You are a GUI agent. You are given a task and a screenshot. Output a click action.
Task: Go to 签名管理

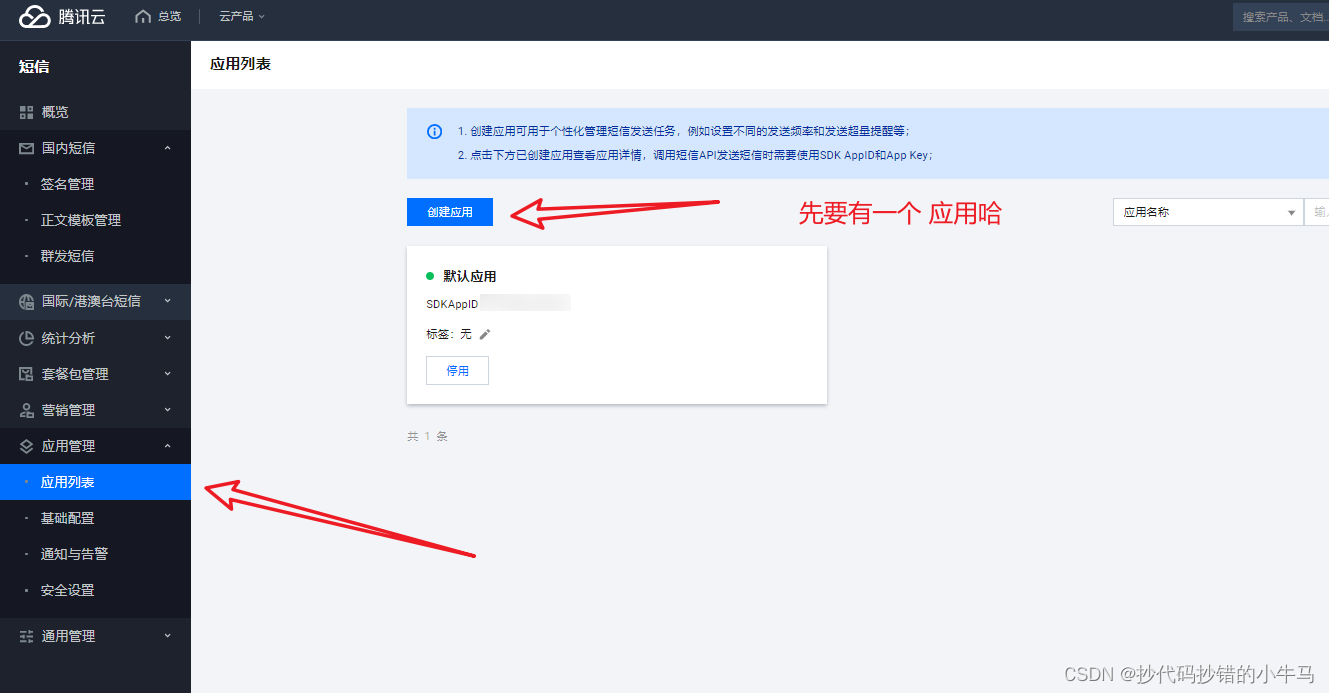point(67,184)
